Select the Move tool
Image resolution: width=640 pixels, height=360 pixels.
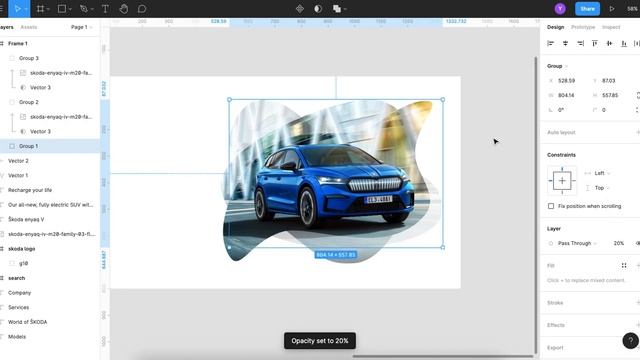tap(17, 9)
